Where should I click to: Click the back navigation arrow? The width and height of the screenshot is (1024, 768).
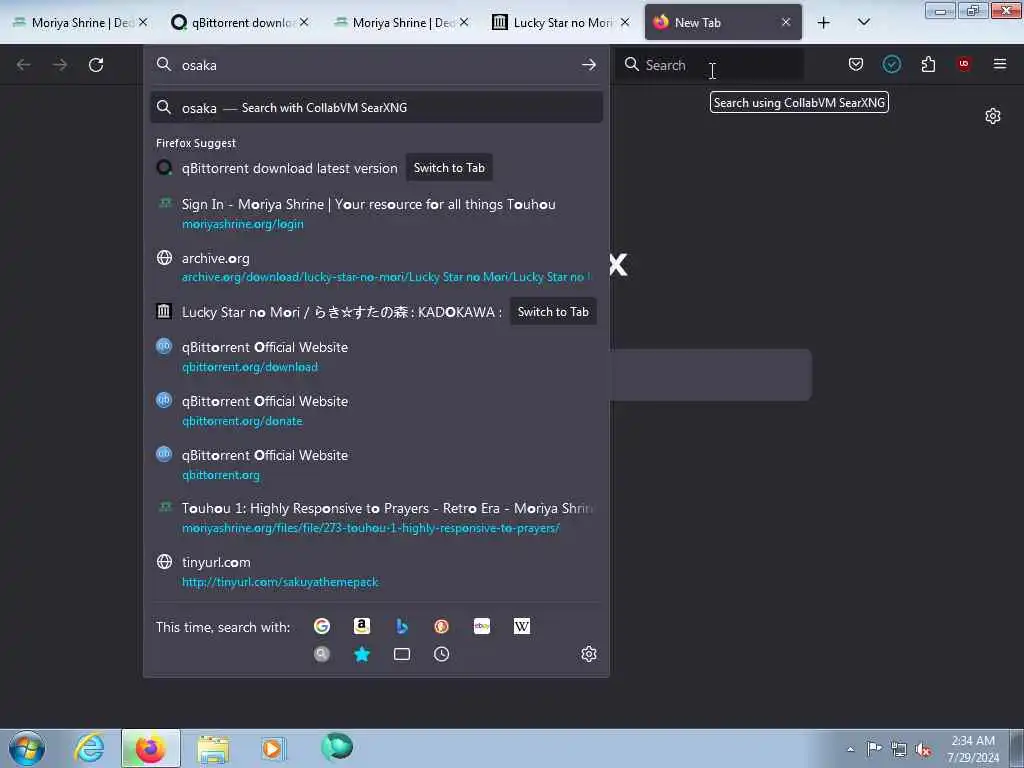click(24, 65)
